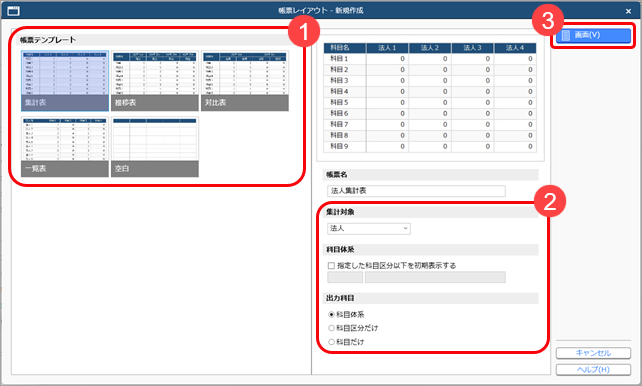The image size is (642, 386).
Task: Click the long disabled 科目区分 name field
Action: coord(435,278)
